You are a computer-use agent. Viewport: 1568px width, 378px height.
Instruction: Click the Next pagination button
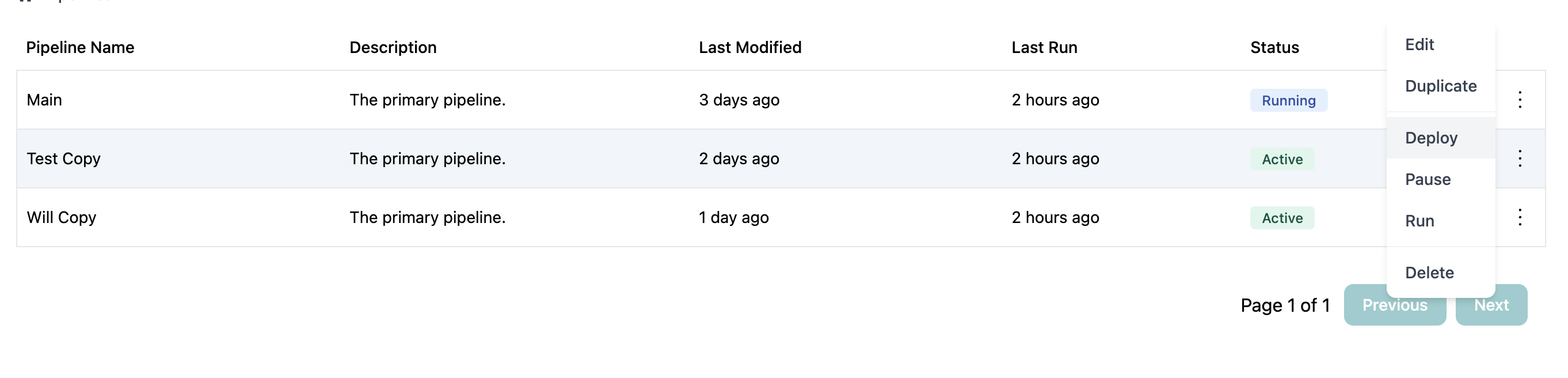[1491, 304]
